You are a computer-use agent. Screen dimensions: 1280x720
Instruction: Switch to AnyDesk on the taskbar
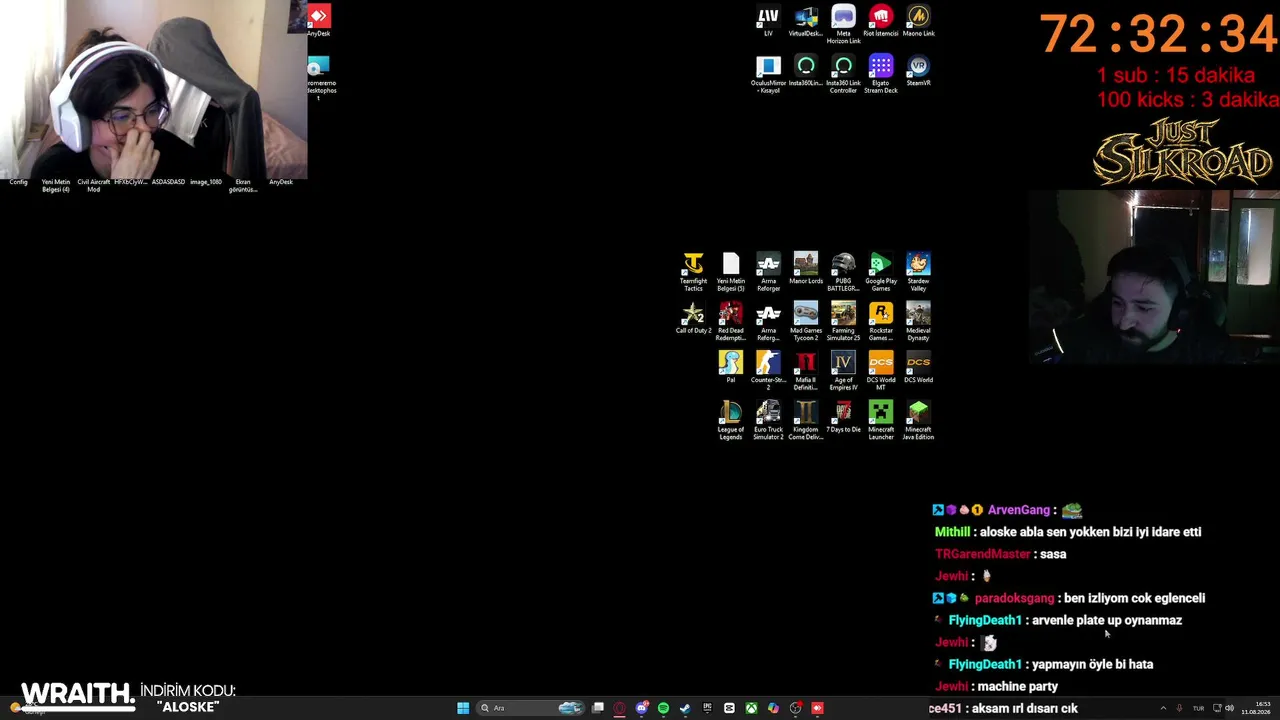click(817, 708)
